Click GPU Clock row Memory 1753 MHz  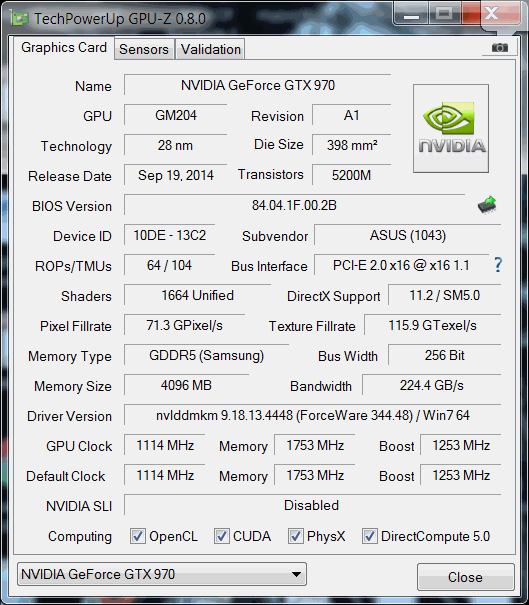pos(315,445)
